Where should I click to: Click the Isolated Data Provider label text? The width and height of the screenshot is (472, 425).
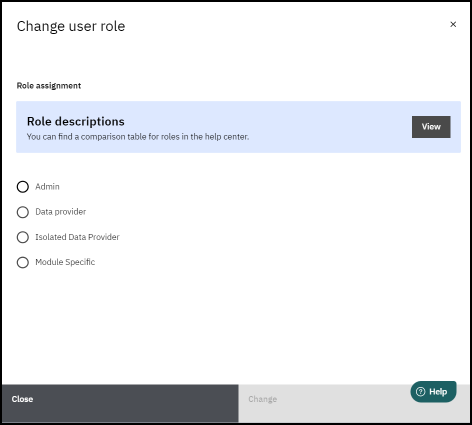(77, 237)
